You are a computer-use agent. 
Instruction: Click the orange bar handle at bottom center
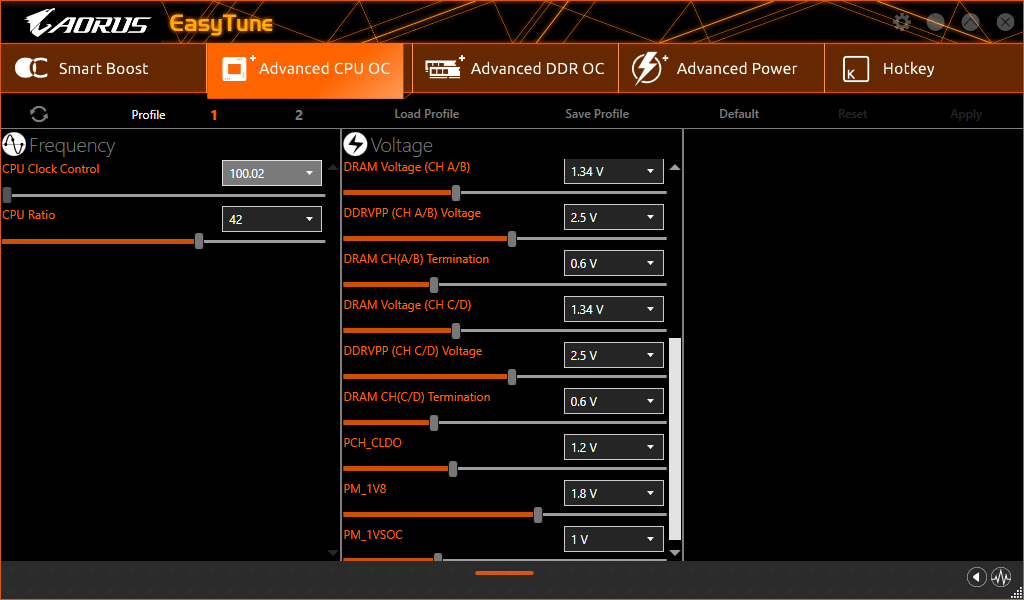(x=504, y=573)
